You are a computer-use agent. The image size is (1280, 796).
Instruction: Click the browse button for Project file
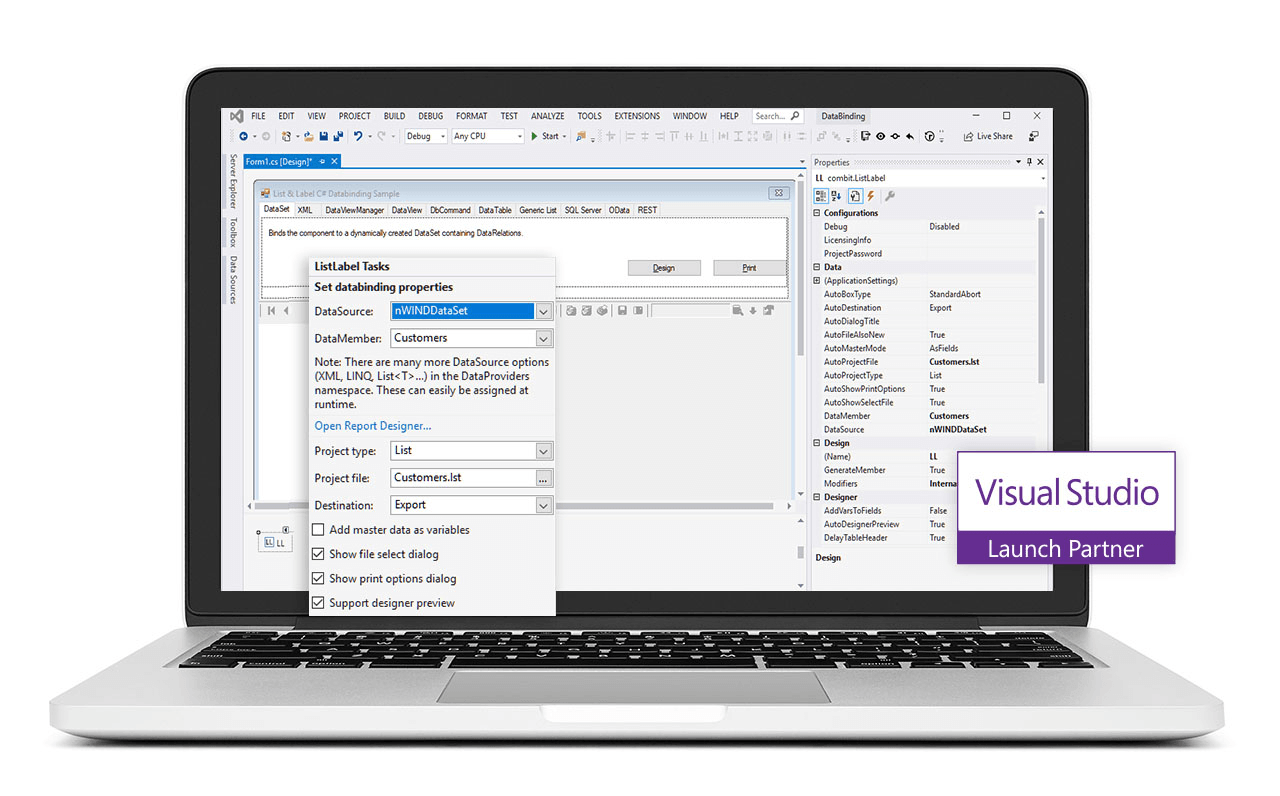click(543, 479)
